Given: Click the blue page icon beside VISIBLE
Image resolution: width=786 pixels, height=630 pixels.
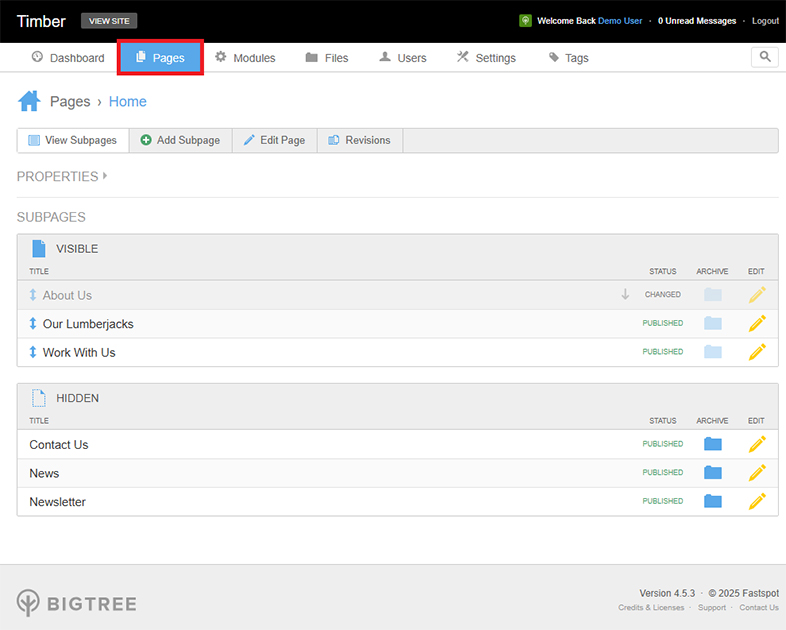Looking at the screenshot, I should click(39, 249).
